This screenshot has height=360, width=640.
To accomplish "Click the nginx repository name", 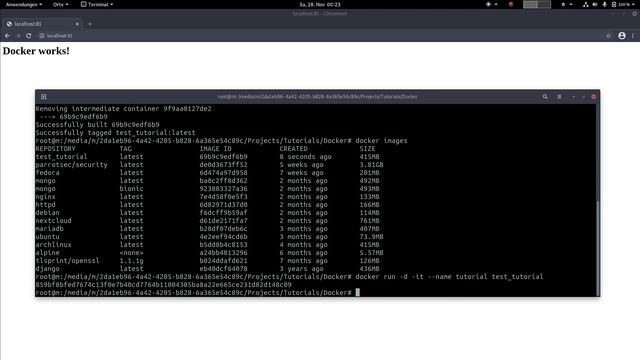I will (x=45, y=197).
